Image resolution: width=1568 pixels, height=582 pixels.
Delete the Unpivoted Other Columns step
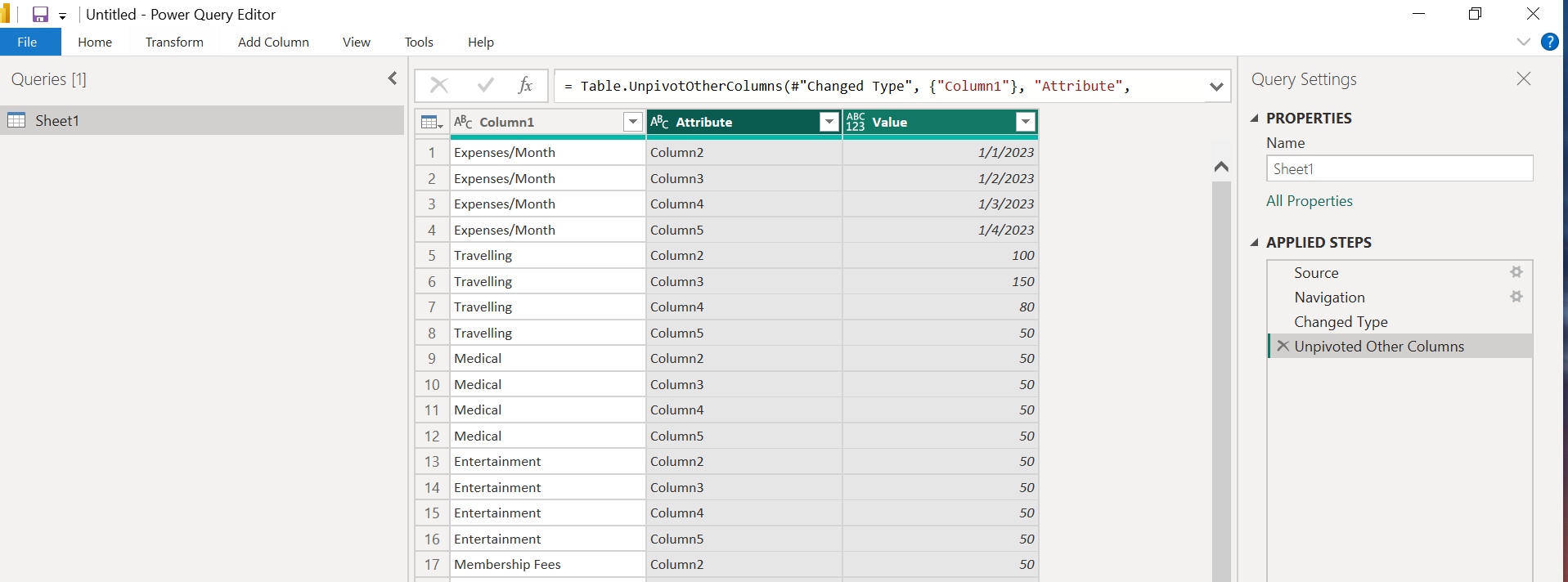[x=1283, y=346]
